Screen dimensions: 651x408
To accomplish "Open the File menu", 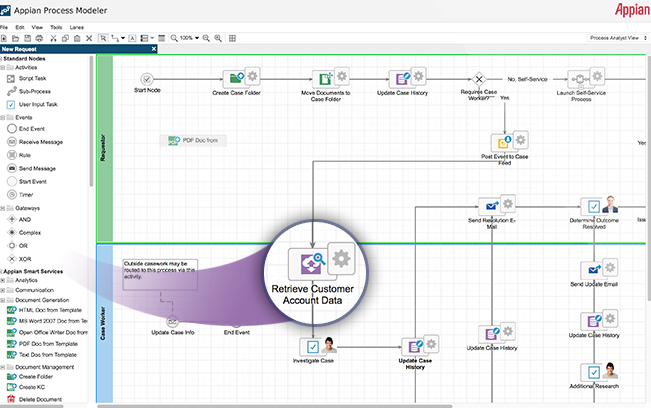I will point(4,27).
